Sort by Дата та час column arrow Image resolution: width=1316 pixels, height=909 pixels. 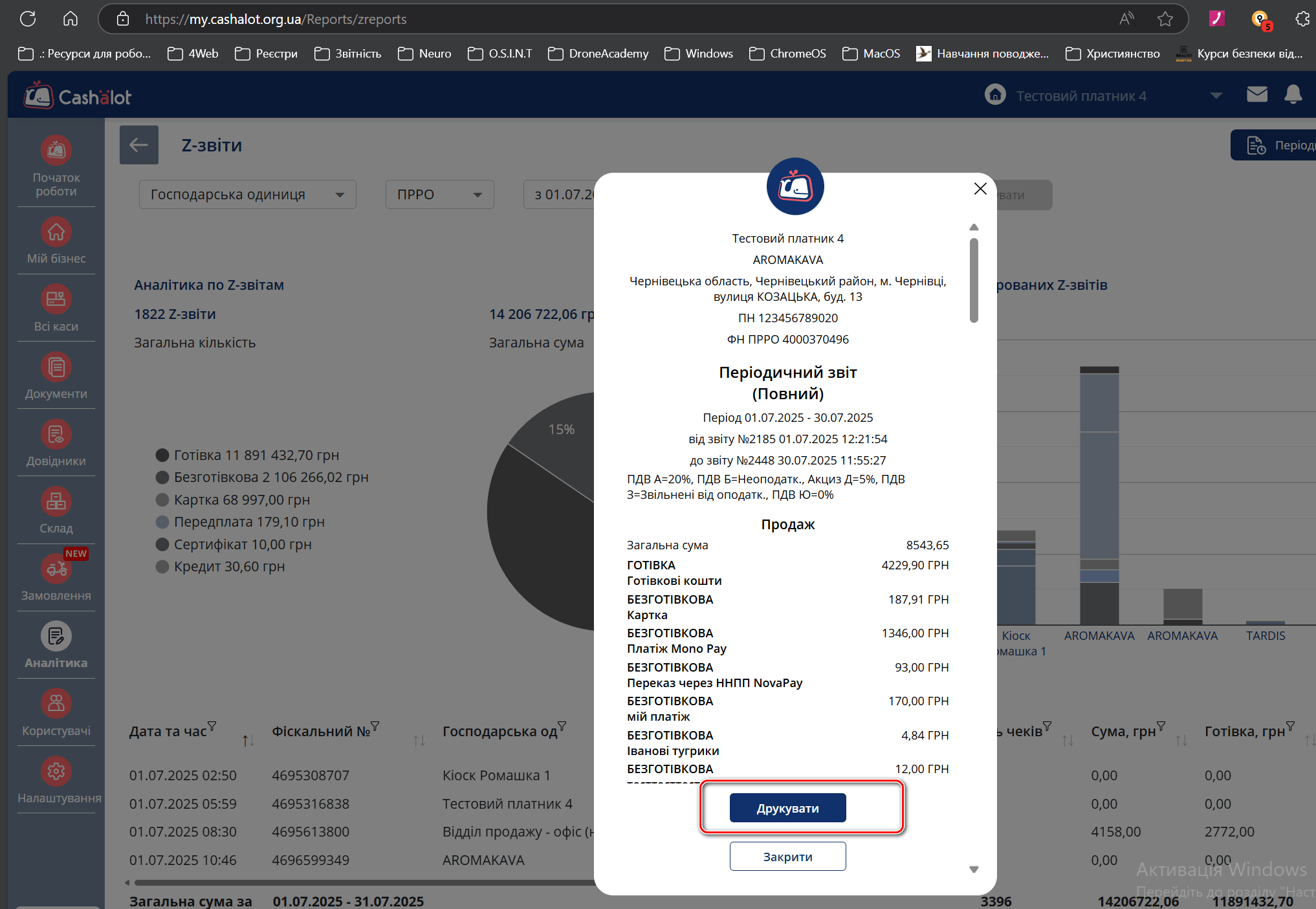(x=248, y=740)
